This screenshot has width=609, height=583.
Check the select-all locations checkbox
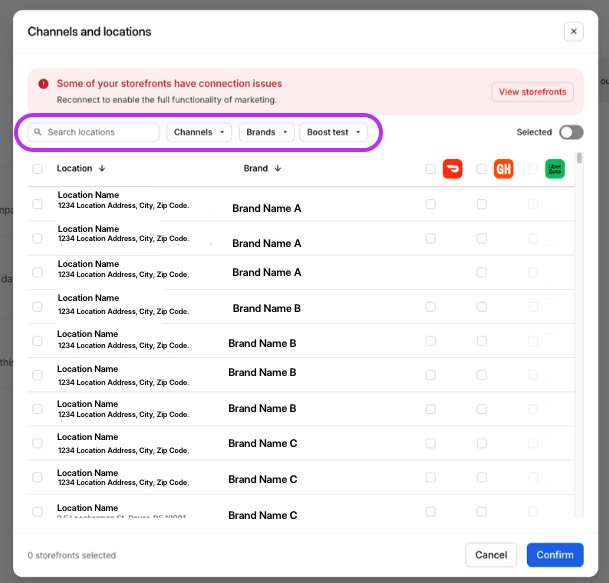(x=37, y=169)
